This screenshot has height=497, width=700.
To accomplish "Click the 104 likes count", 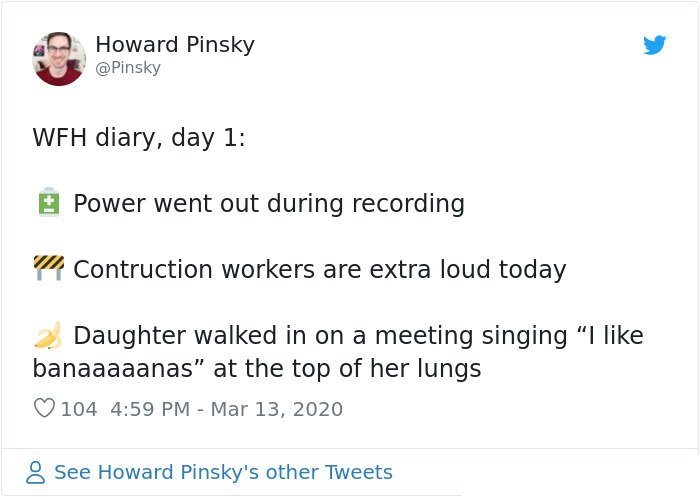I will 79,409.
